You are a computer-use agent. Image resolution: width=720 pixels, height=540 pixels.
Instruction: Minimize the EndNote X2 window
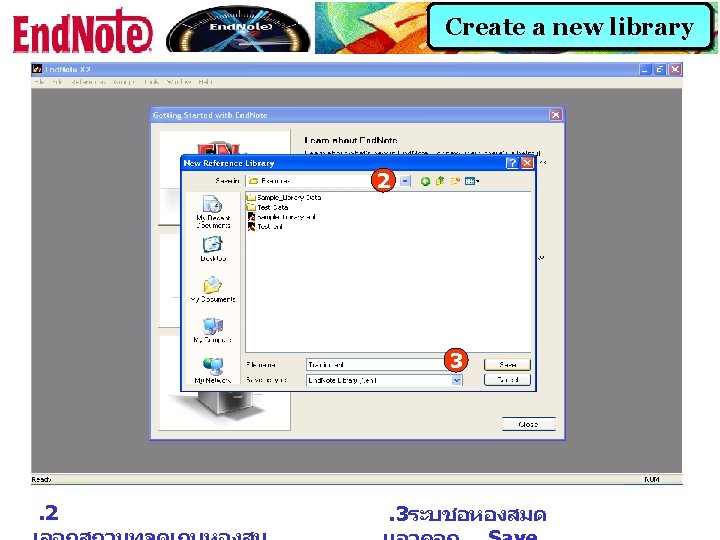tap(645, 69)
